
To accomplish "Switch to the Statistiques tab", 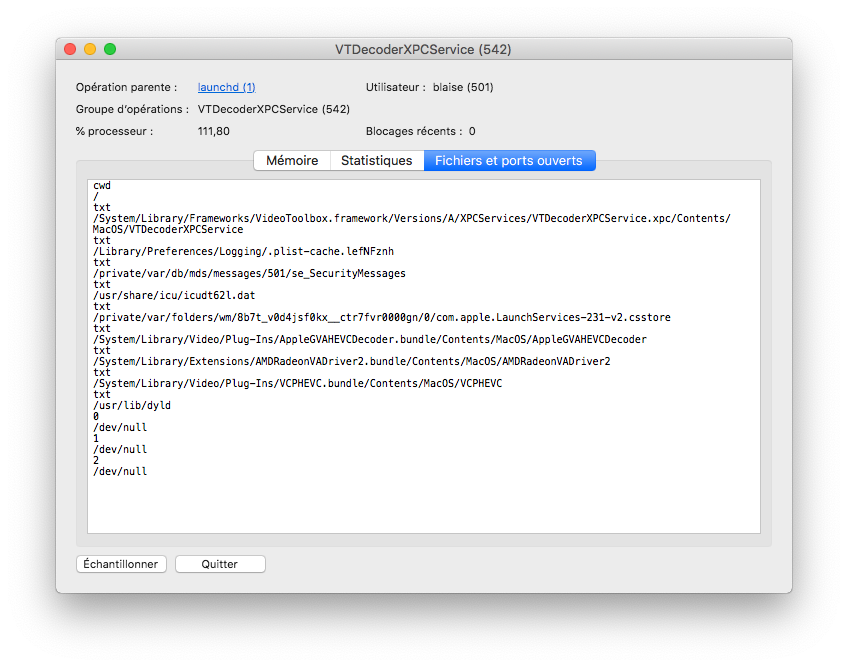I will pos(376,161).
